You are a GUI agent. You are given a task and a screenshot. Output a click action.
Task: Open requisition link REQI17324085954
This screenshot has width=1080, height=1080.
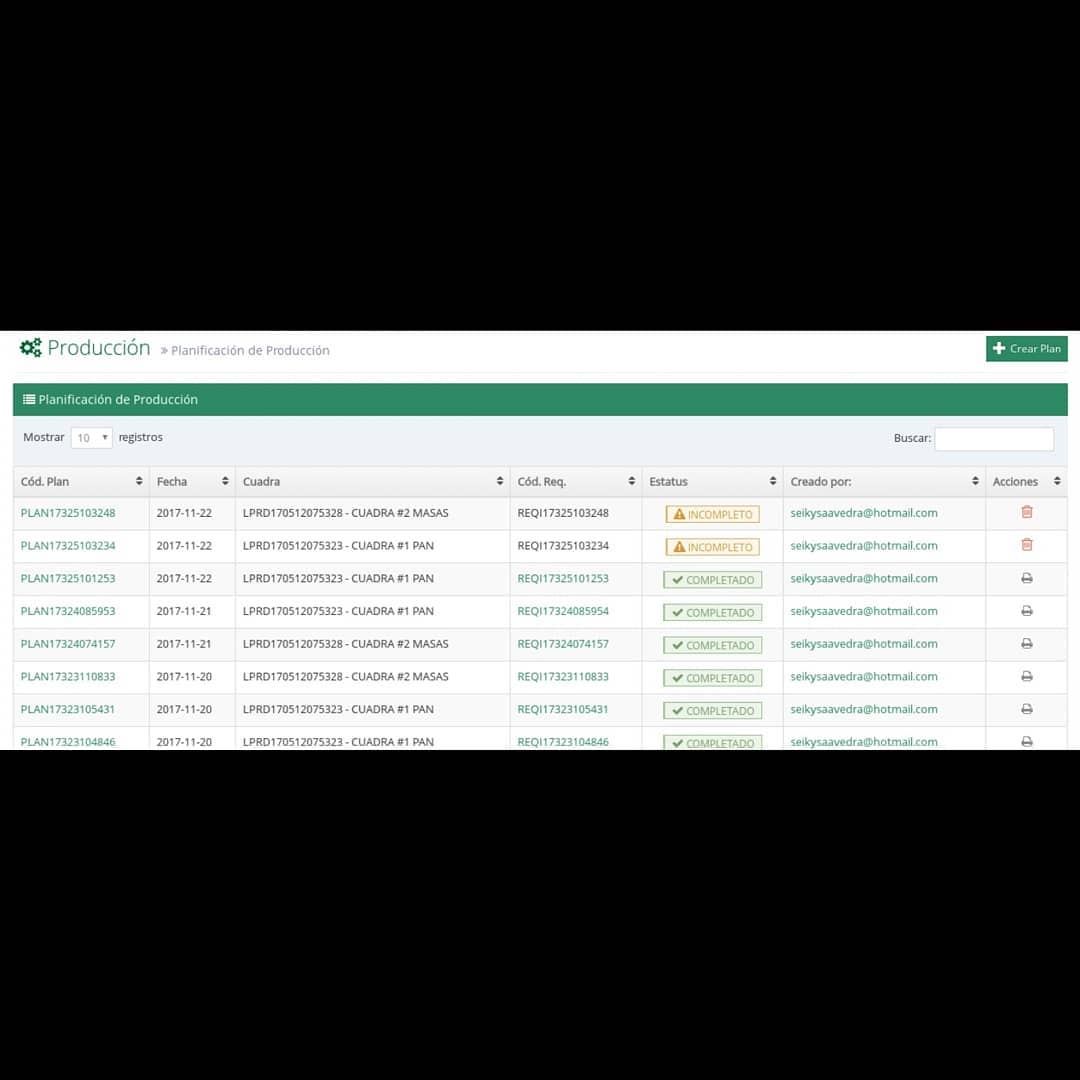pos(563,611)
